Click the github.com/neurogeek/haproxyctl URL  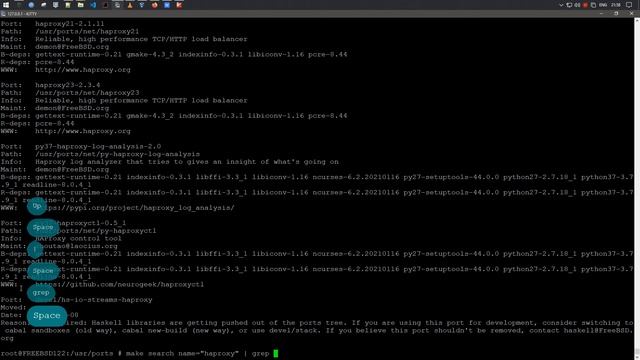(120, 284)
